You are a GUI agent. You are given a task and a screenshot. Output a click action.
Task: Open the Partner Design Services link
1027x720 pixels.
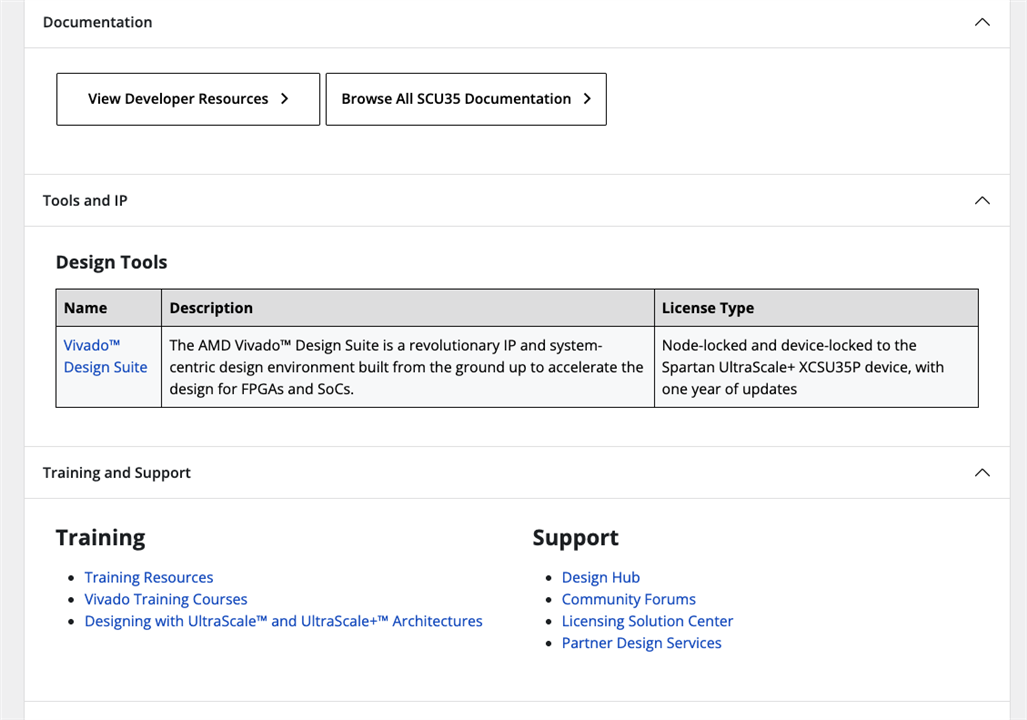coord(641,643)
